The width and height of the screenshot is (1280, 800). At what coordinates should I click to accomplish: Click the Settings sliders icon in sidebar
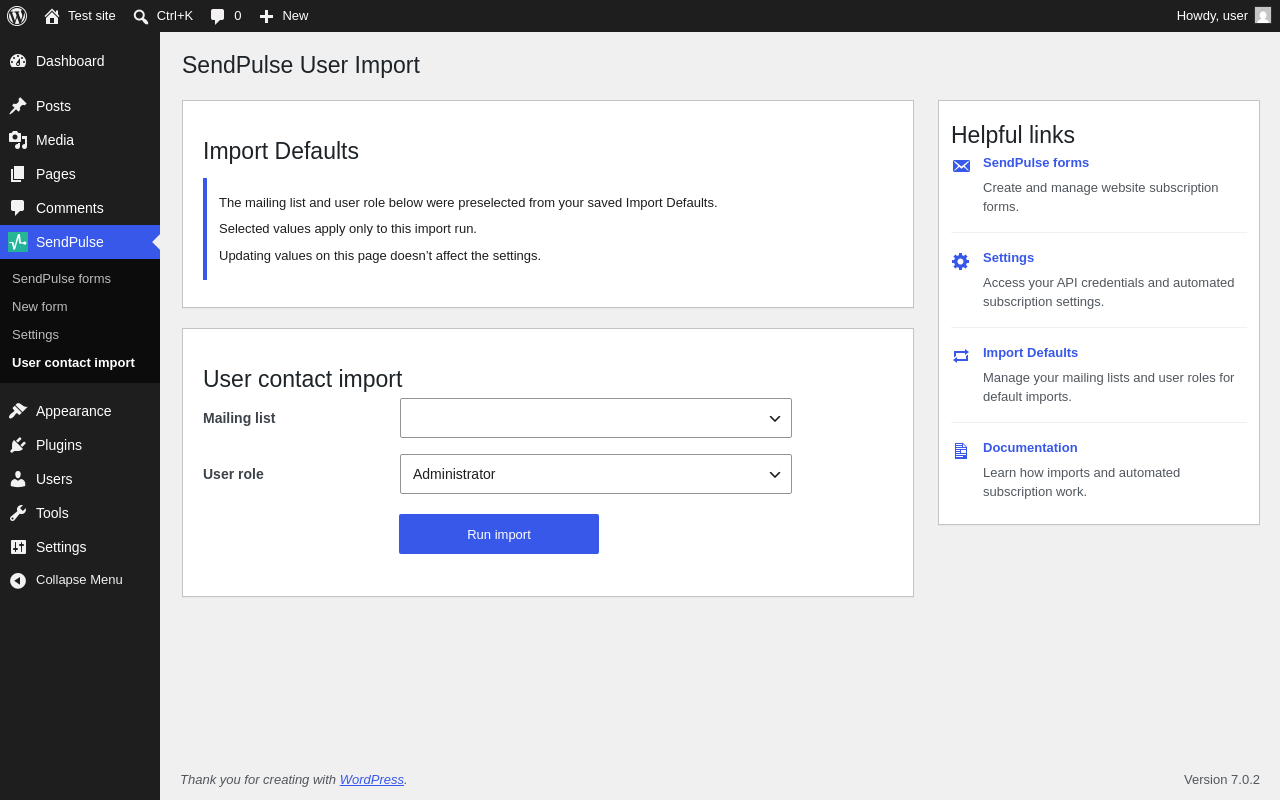pos(18,547)
